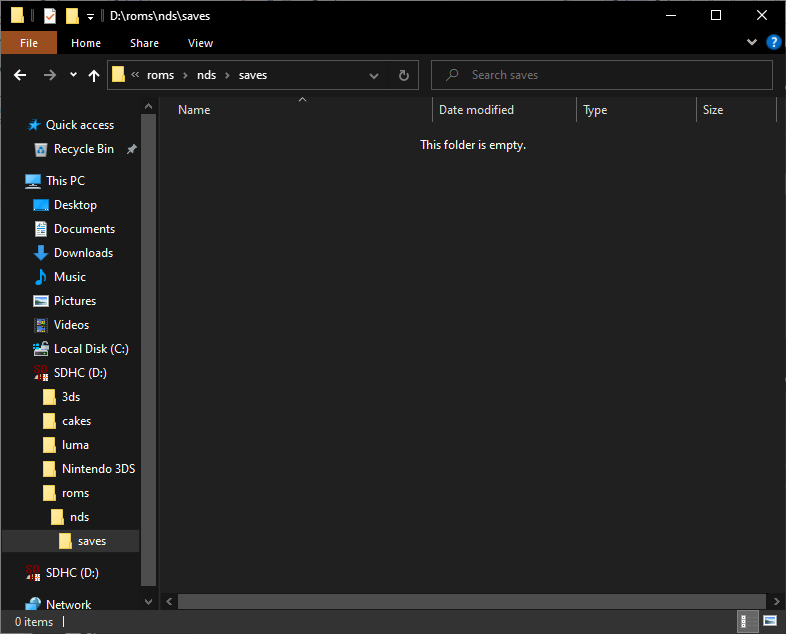Sort by Date modified column

click(x=476, y=110)
